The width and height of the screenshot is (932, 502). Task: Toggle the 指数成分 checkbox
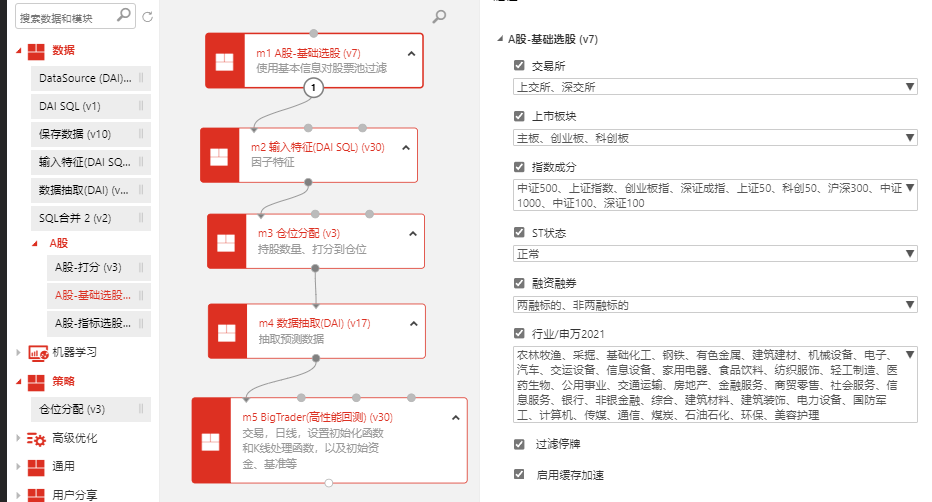pos(519,167)
